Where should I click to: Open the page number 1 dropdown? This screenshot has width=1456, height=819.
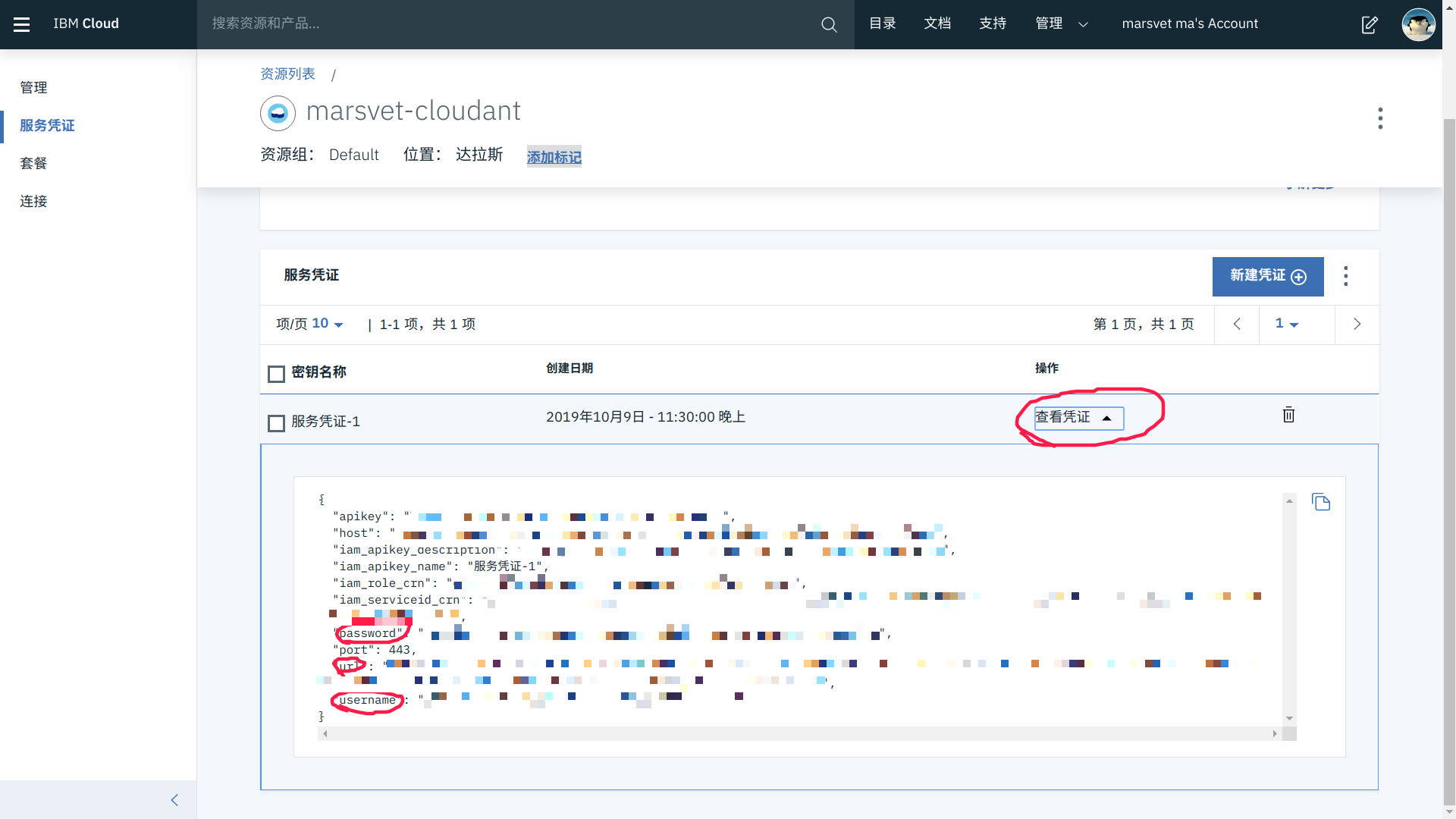[x=1287, y=324]
